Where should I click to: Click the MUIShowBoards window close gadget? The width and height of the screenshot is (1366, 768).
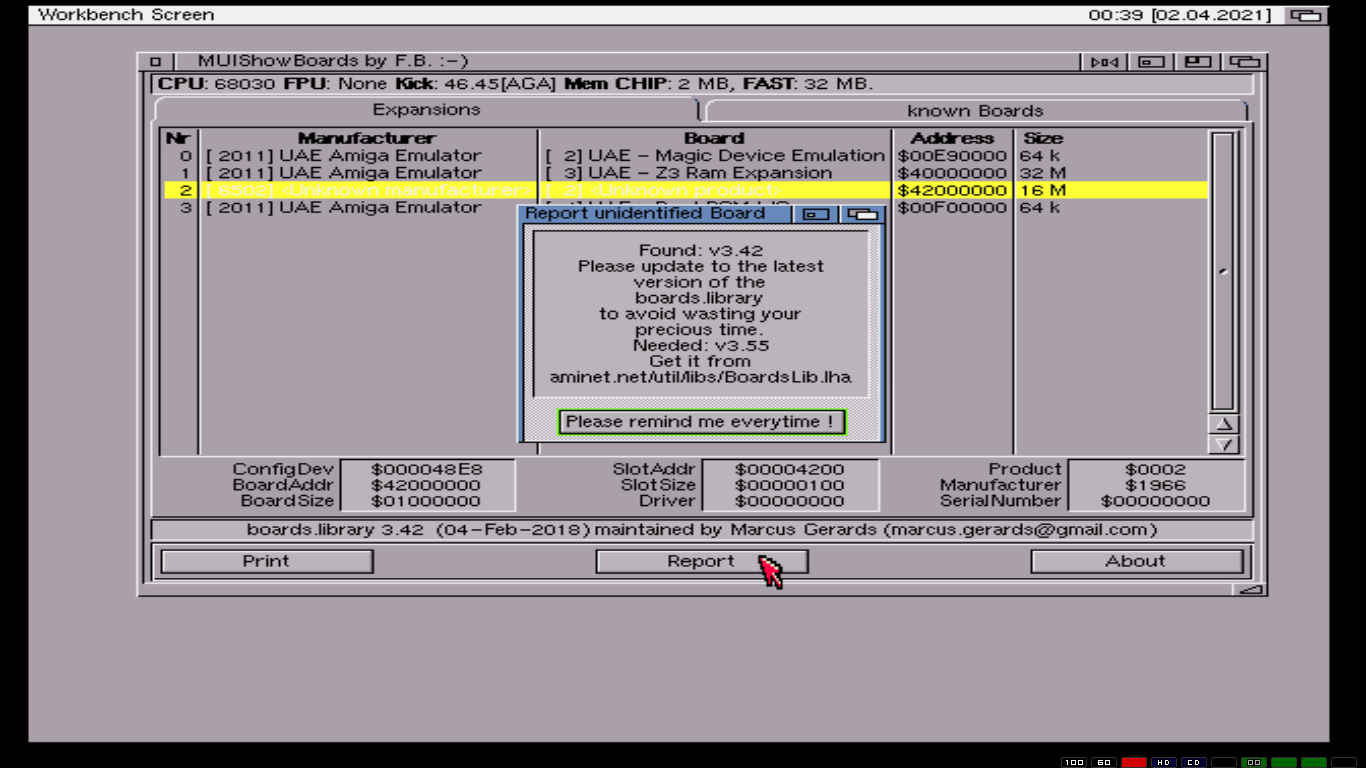coord(155,62)
